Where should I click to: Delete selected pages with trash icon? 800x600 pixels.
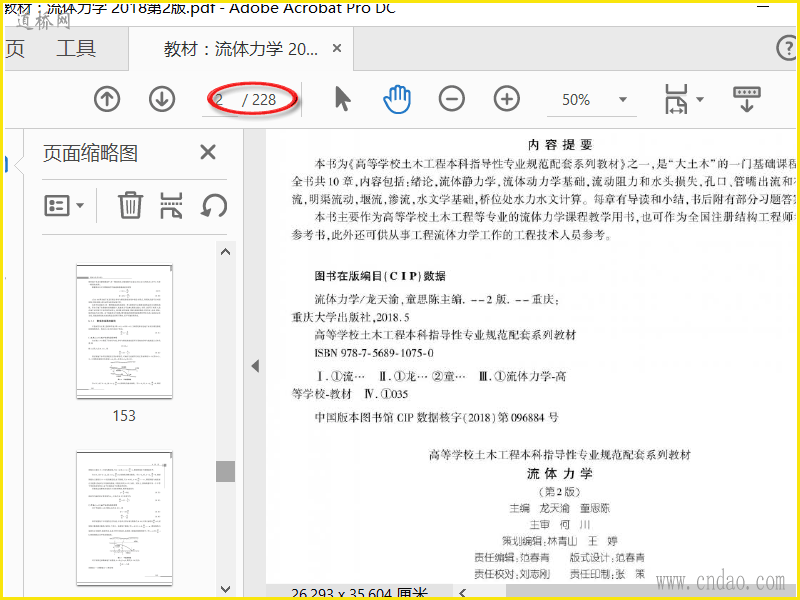pos(130,205)
